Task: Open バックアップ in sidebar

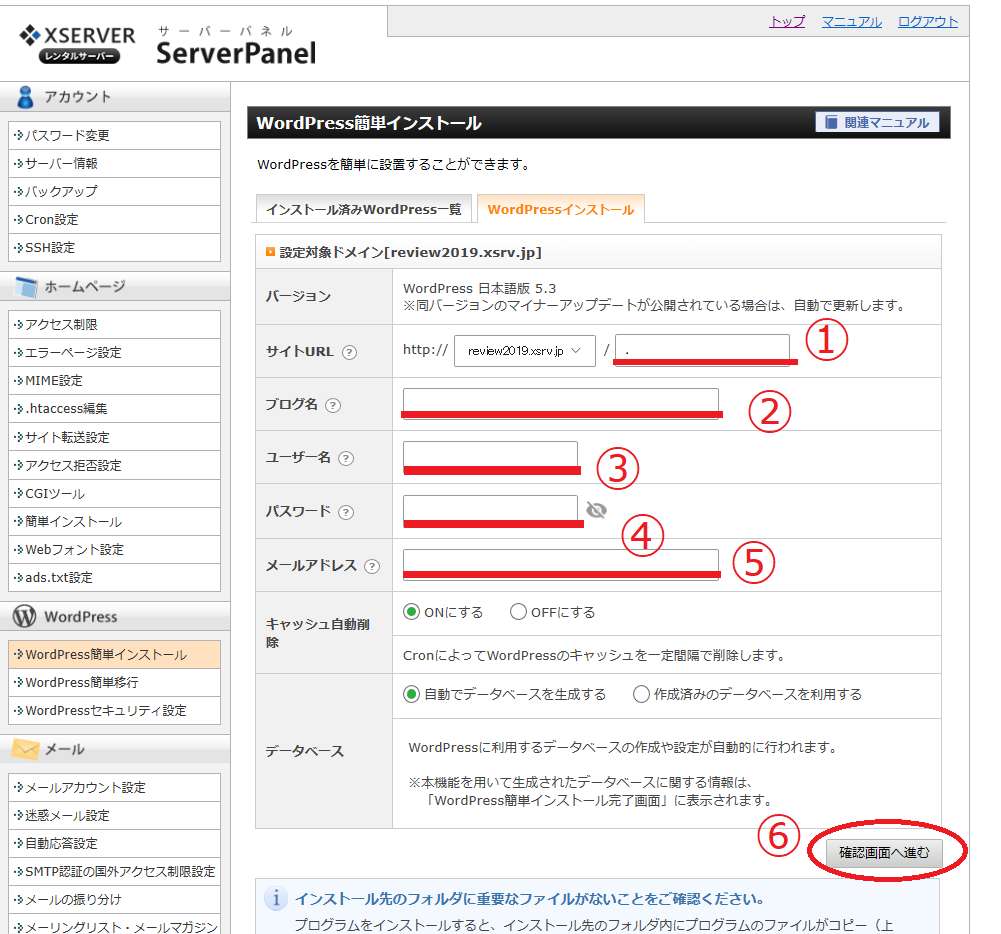Action: pyautogui.click(x=114, y=192)
